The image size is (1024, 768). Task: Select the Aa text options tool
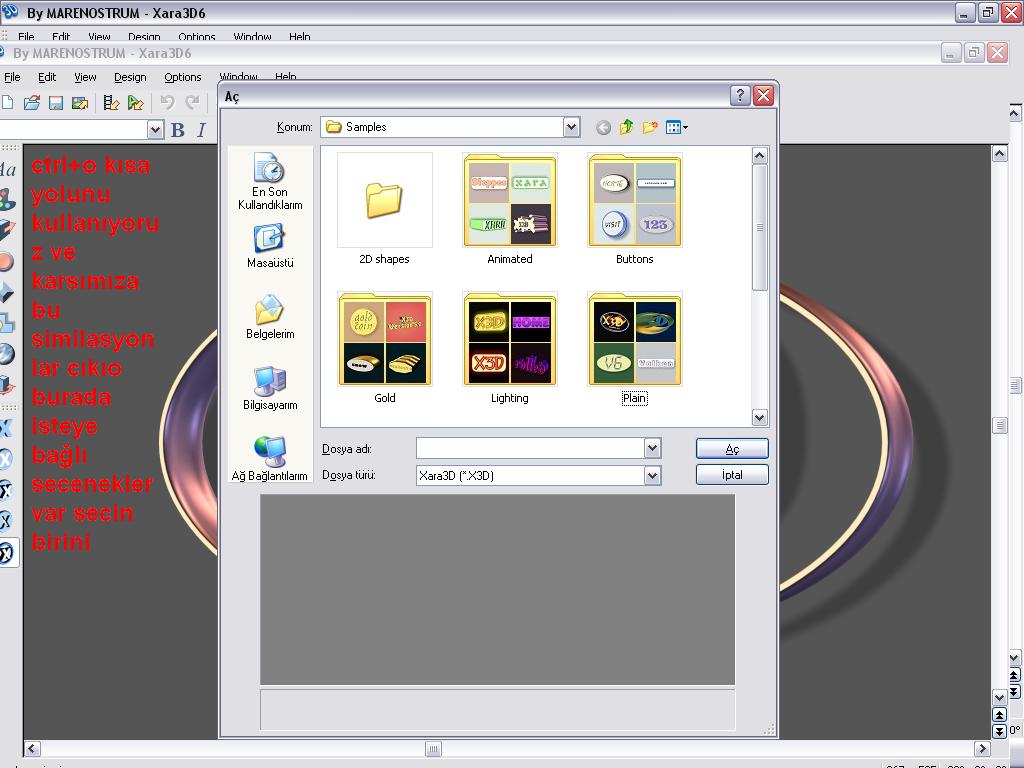tap(7, 170)
